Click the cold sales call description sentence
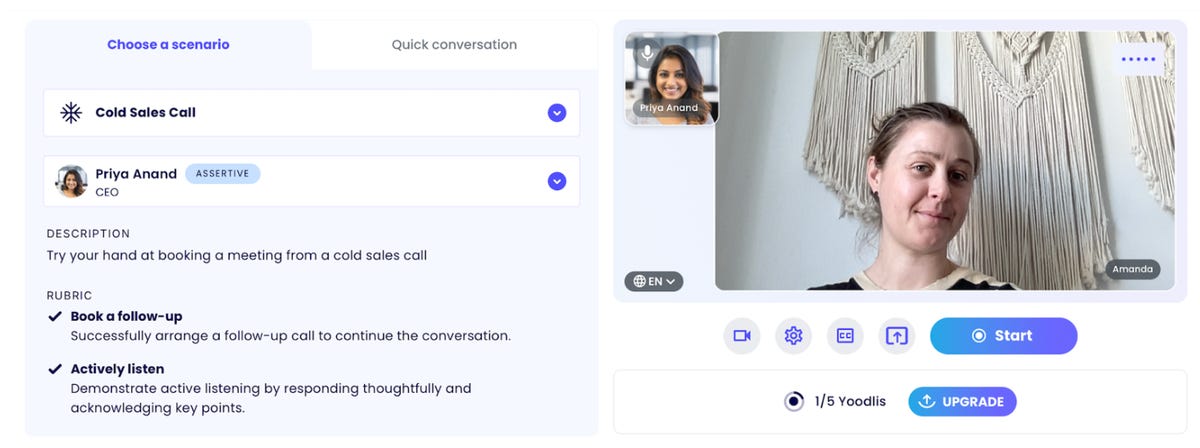 (237, 255)
